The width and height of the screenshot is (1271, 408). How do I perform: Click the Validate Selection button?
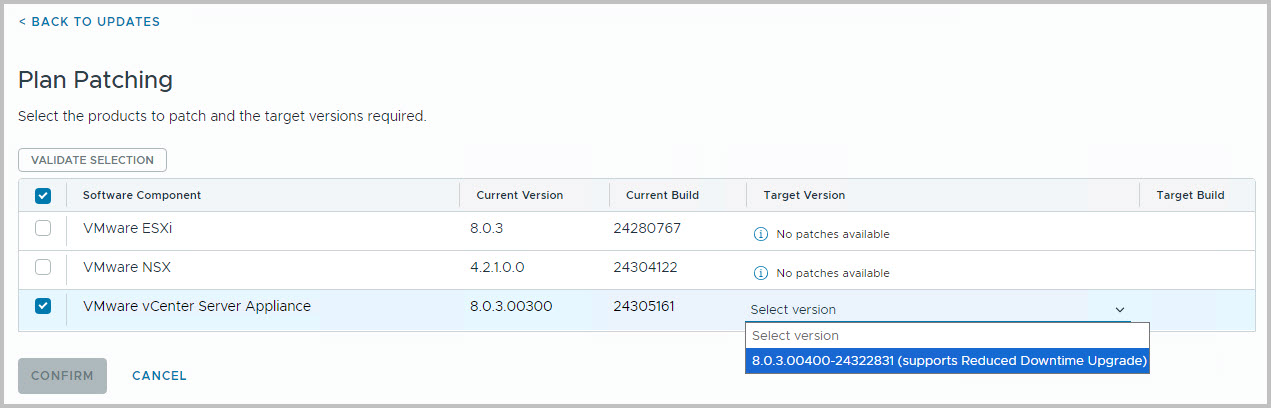[x=92, y=160]
